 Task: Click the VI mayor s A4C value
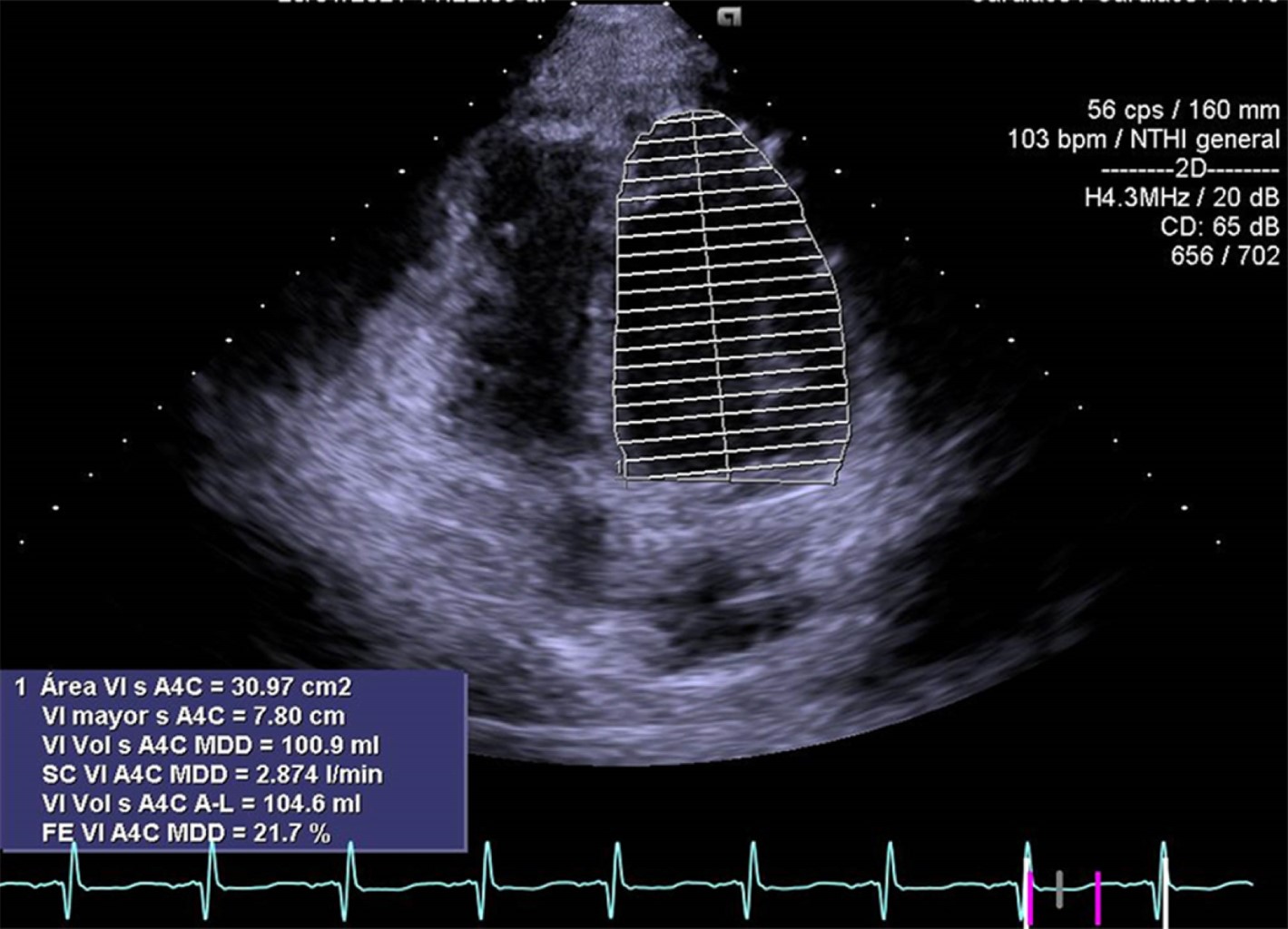click(x=193, y=716)
